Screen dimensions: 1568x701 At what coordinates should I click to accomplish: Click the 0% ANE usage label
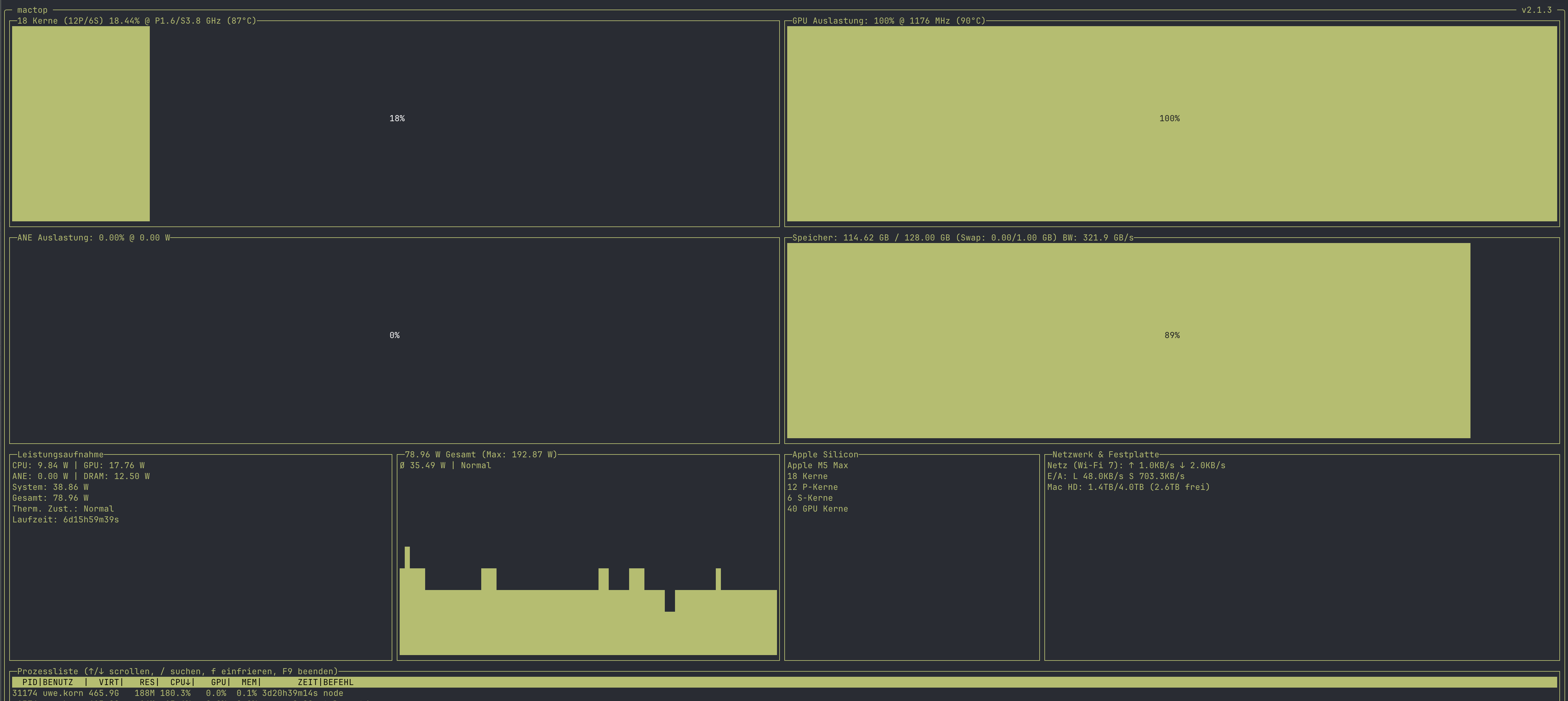pyautogui.click(x=395, y=336)
